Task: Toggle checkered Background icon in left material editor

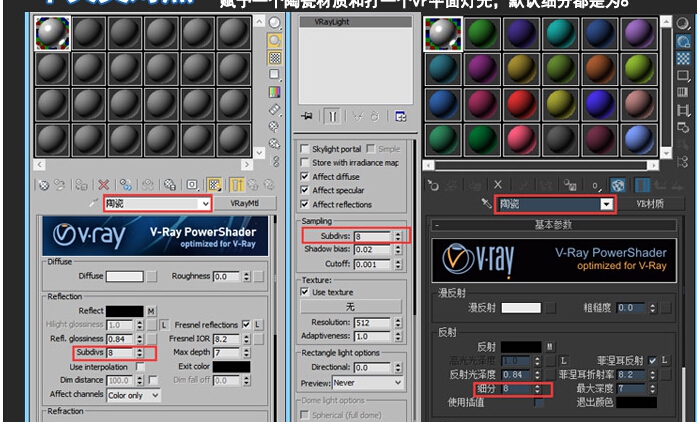Action: (275, 58)
